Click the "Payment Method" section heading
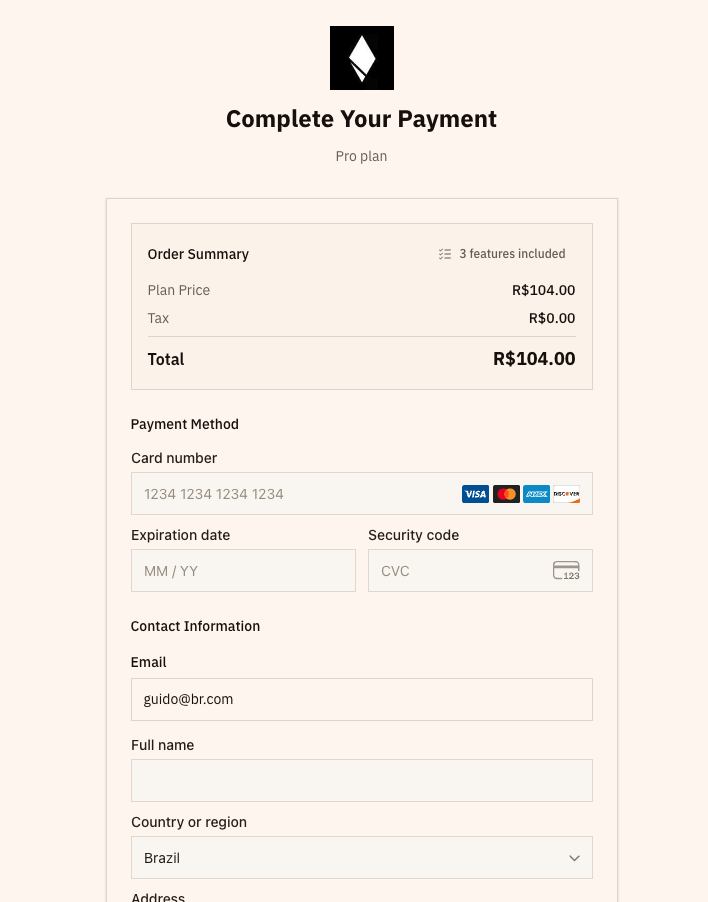The height and width of the screenshot is (902, 708). [x=185, y=424]
